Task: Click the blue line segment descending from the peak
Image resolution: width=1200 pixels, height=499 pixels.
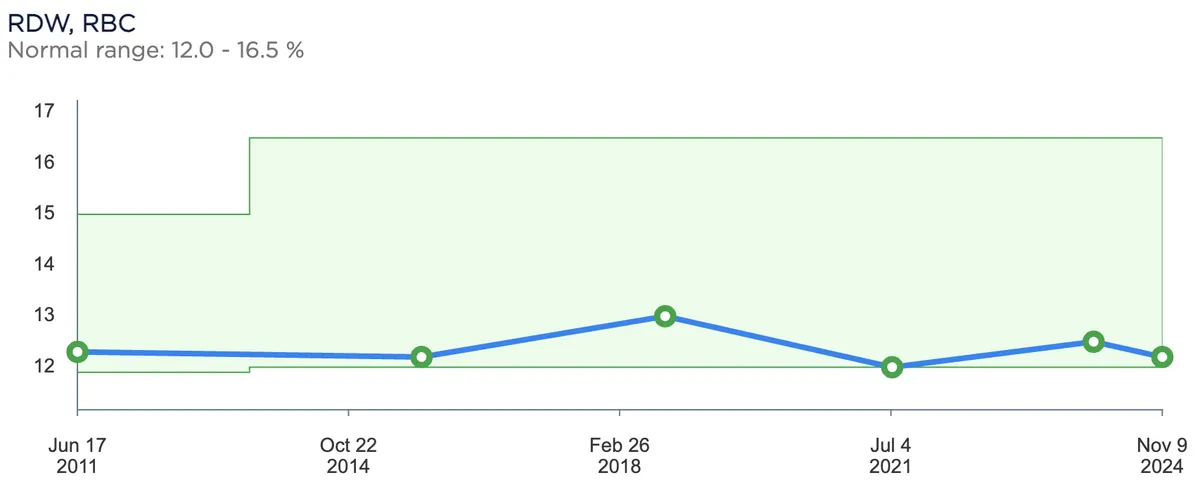Action: [x=778, y=341]
